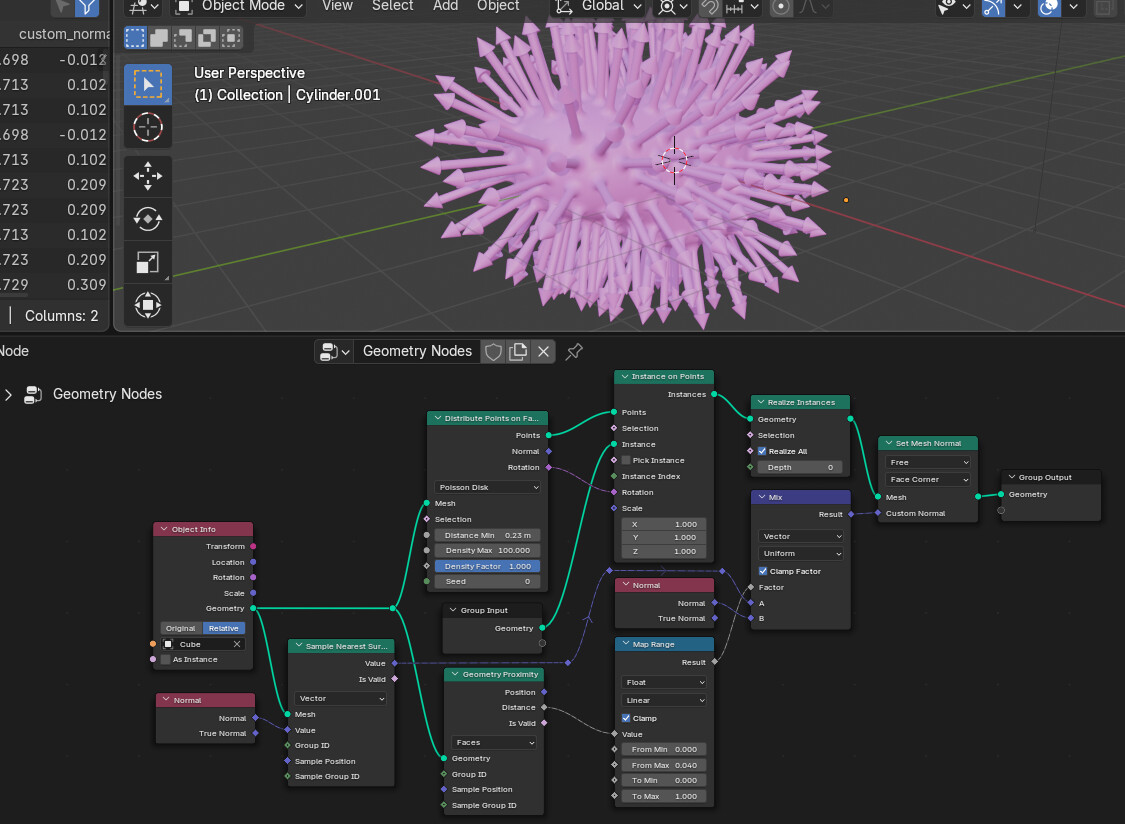The width and height of the screenshot is (1125, 824).
Task: Adjust Density Factor slider
Action: [x=487, y=566]
